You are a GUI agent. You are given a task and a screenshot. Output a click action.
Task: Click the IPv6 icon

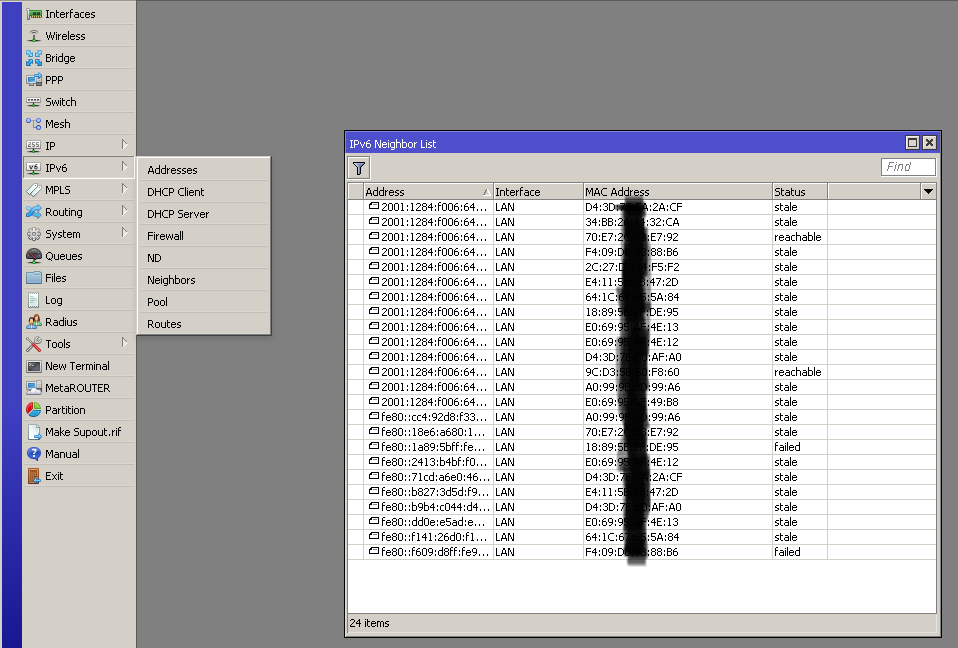tap(34, 167)
